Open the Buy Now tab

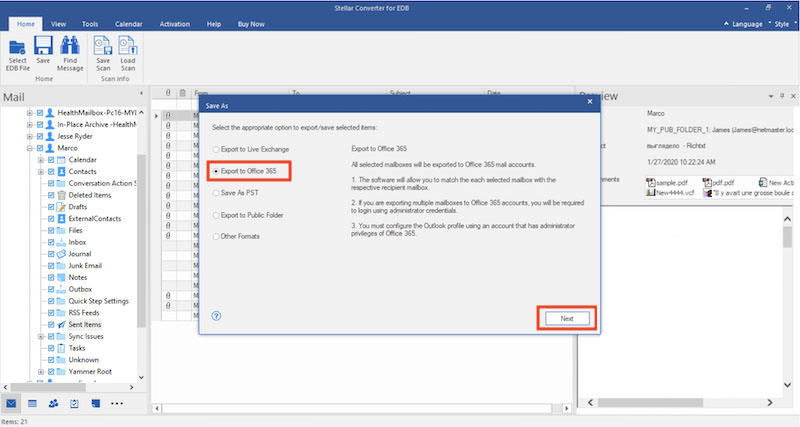(251, 24)
